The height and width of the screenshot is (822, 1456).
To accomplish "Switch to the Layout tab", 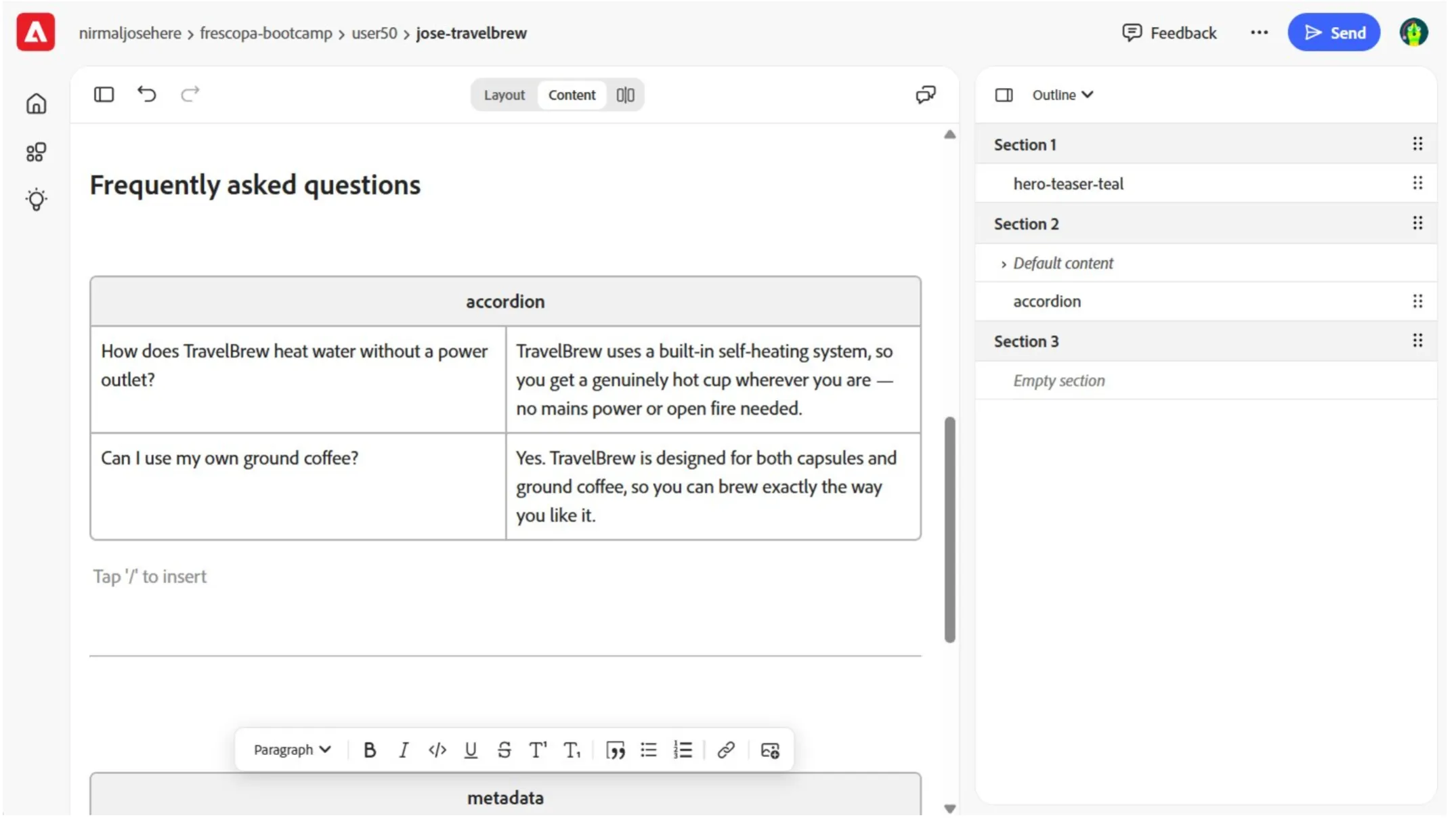I will (x=505, y=95).
